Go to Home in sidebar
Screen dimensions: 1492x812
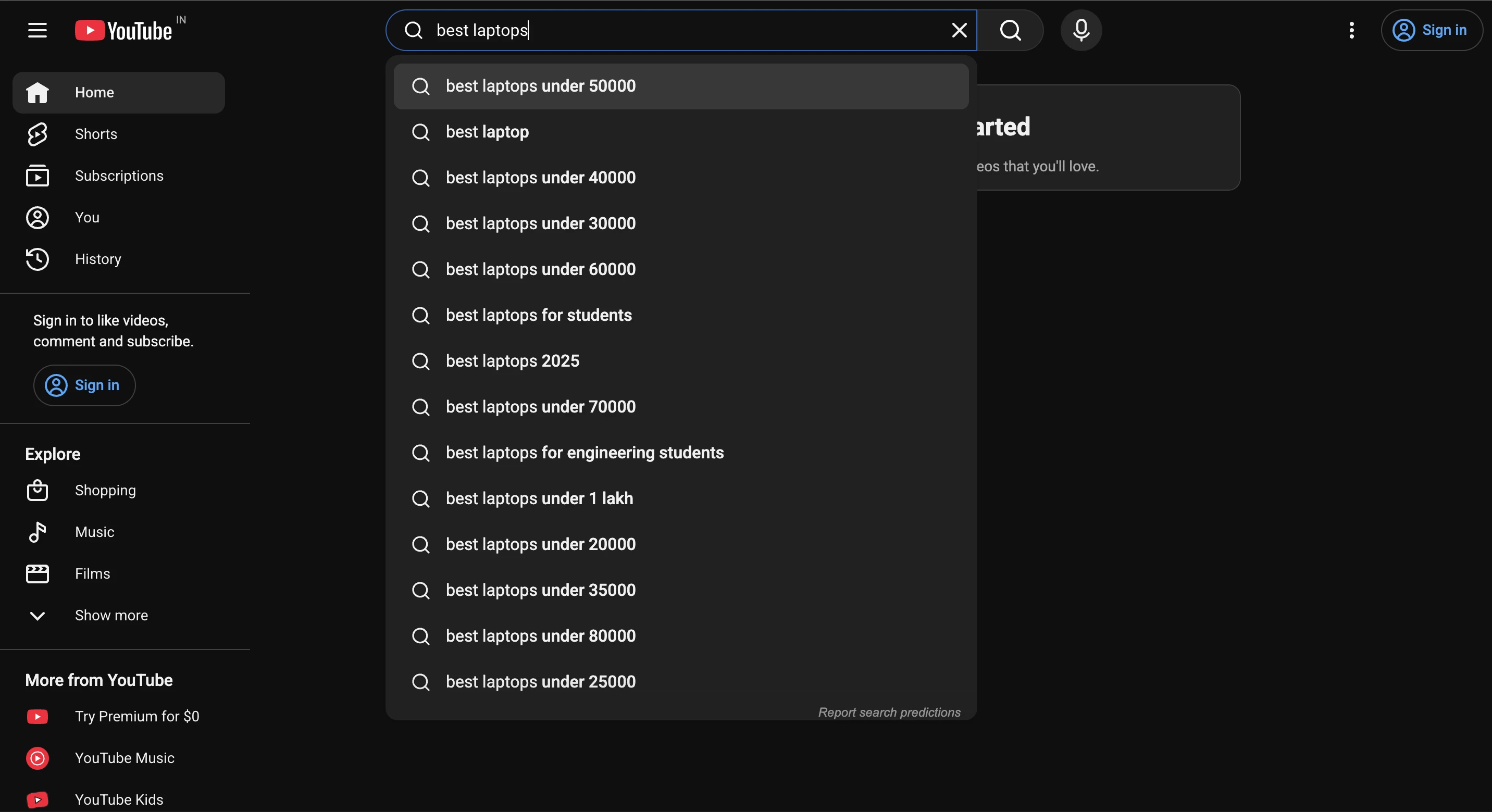[x=119, y=93]
